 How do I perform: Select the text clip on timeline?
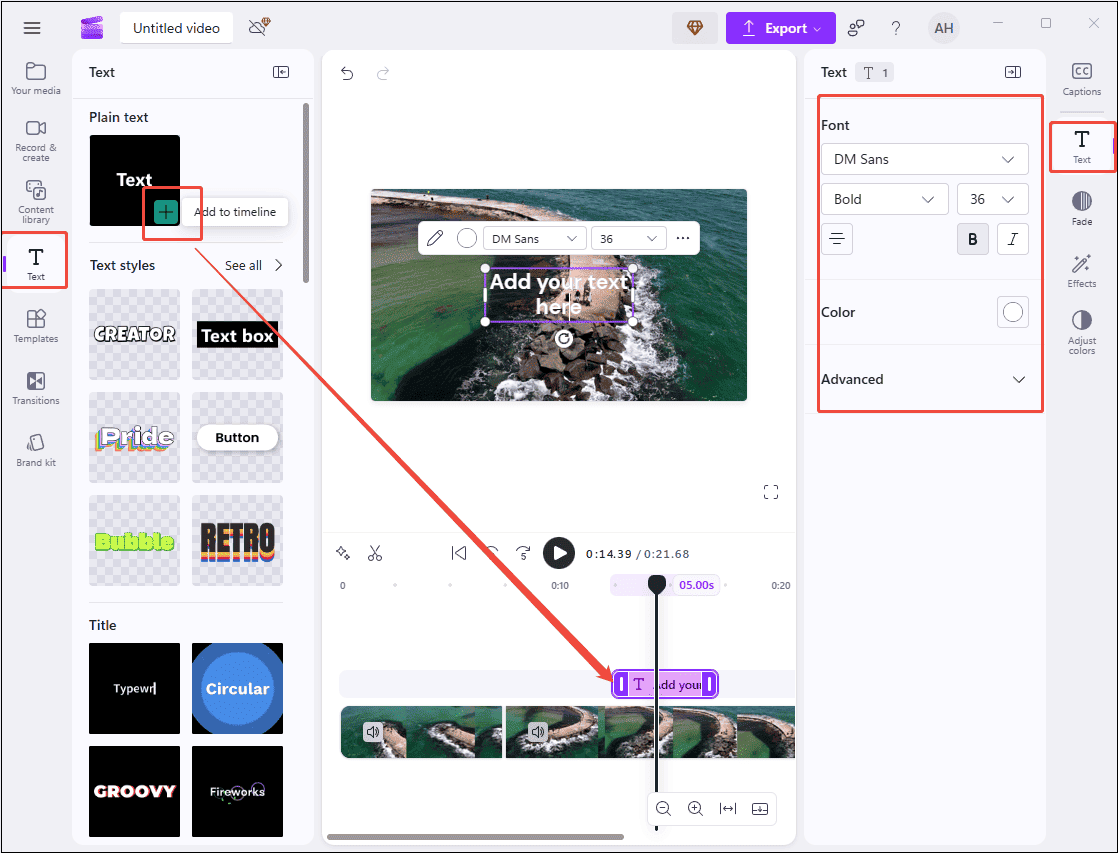tap(665, 685)
